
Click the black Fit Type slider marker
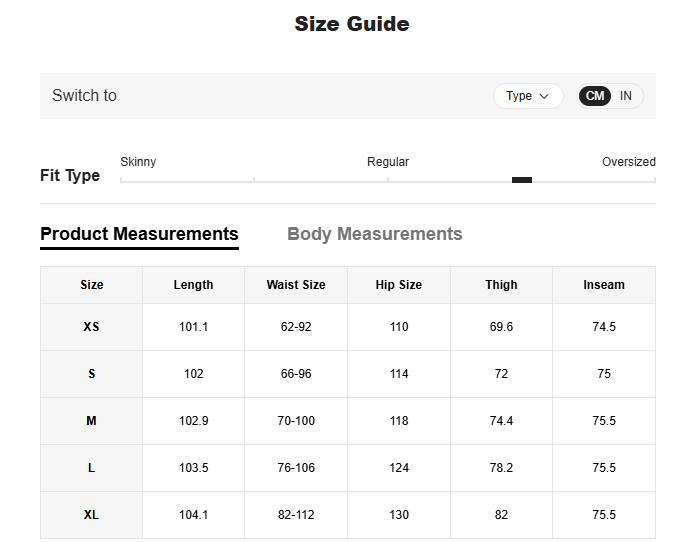click(521, 180)
